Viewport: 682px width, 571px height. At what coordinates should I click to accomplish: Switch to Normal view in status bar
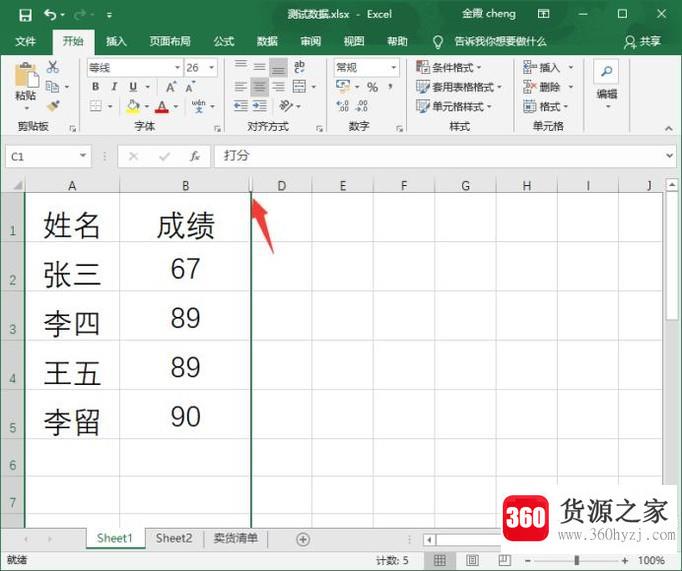coord(440,560)
